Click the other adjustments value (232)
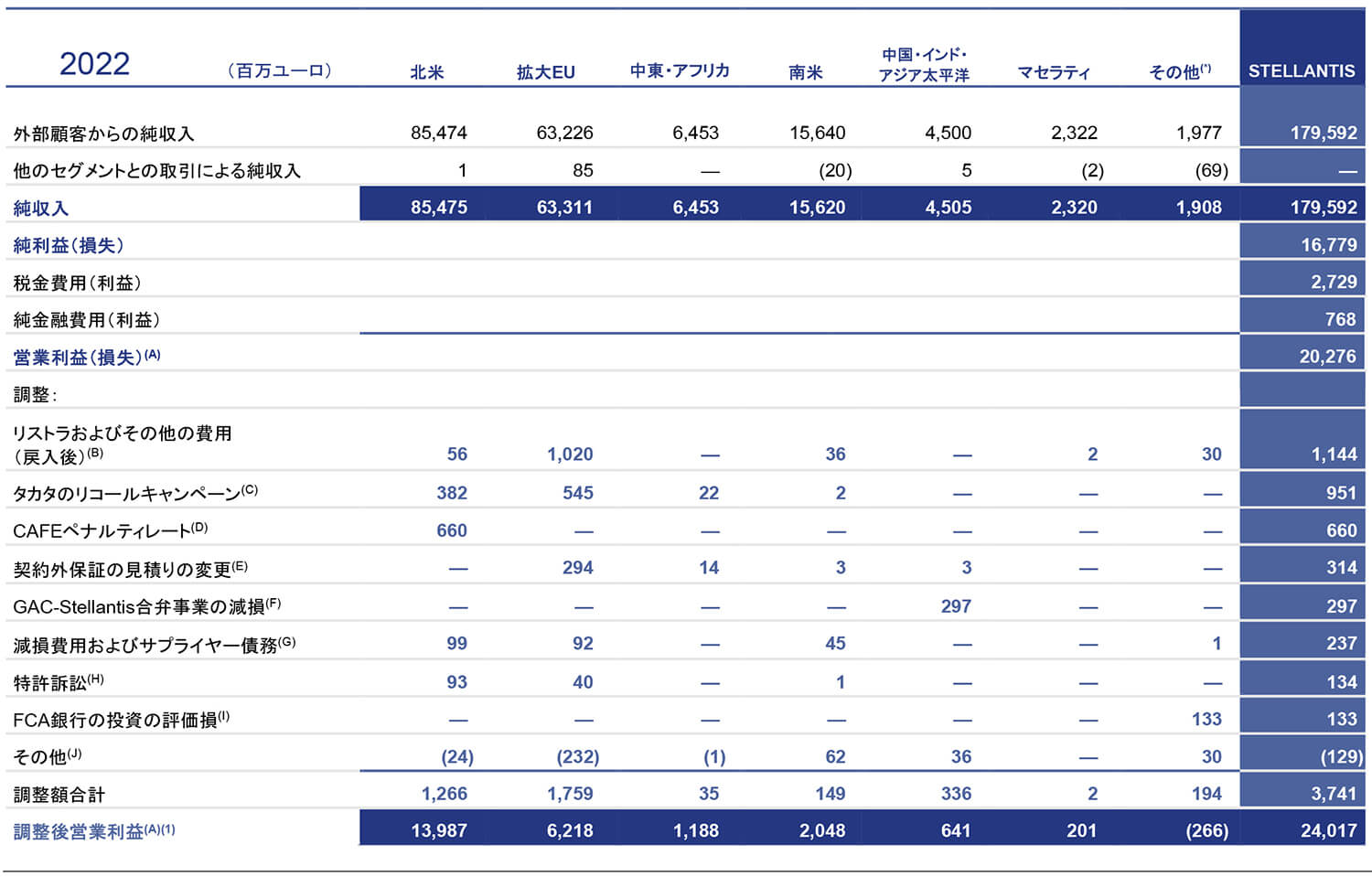 [x=578, y=756]
